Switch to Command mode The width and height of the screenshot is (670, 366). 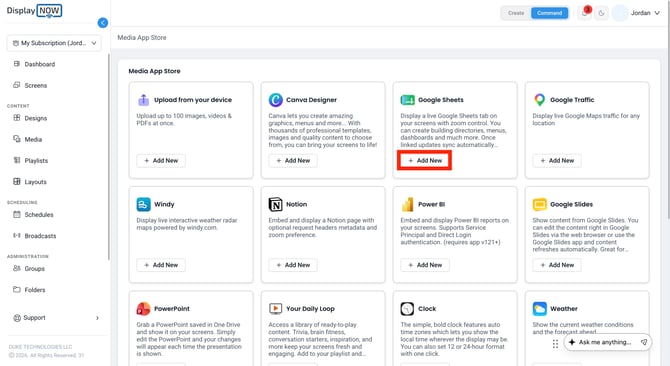[x=550, y=13]
